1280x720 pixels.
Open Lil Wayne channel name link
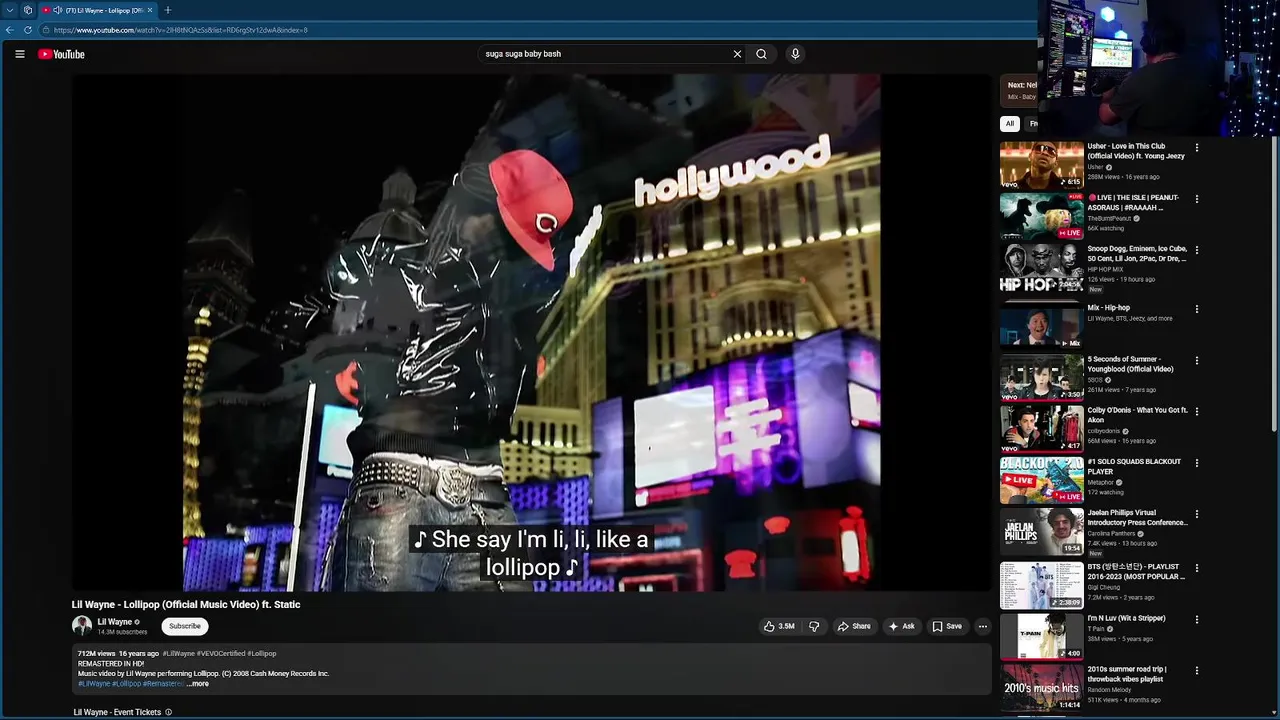click(x=115, y=622)
